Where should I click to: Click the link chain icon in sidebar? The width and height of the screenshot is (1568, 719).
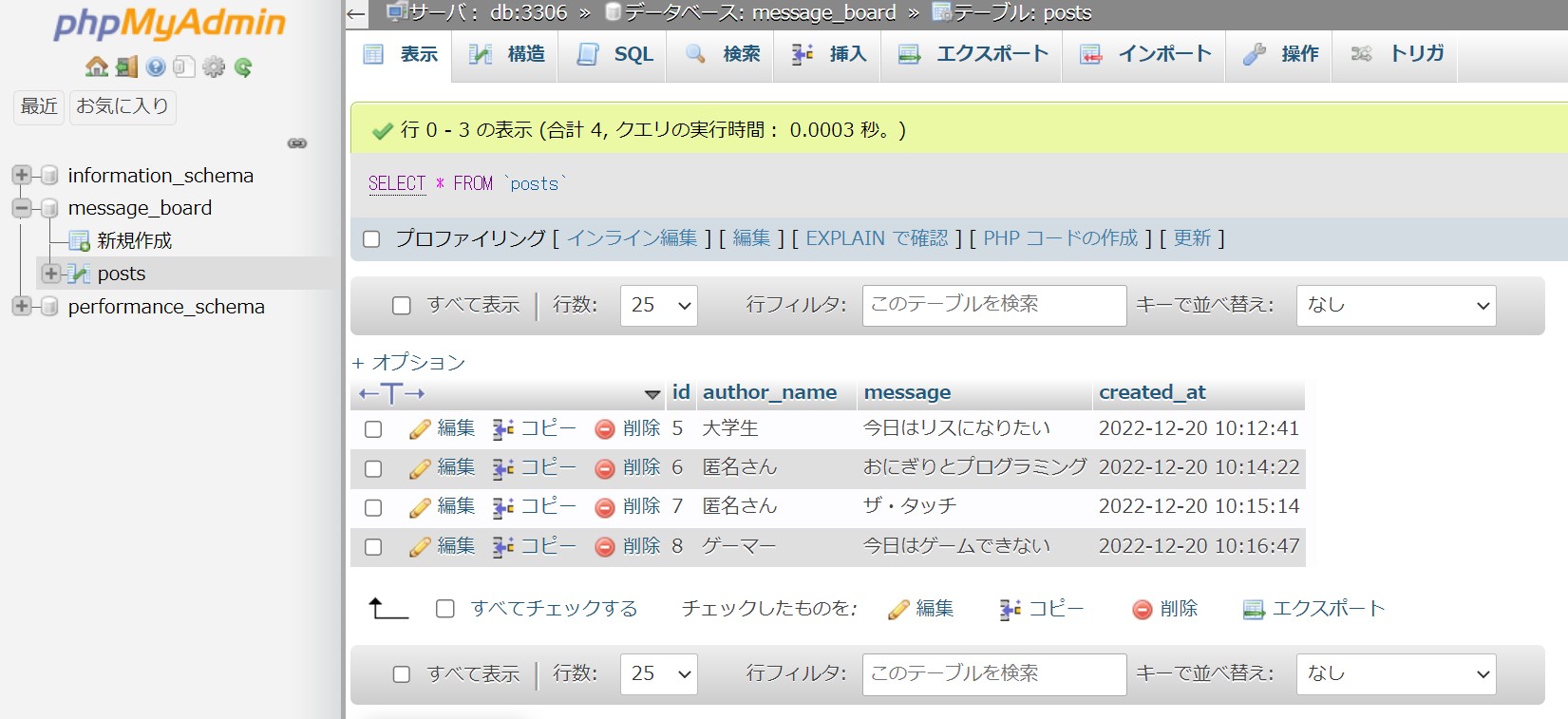297,143
